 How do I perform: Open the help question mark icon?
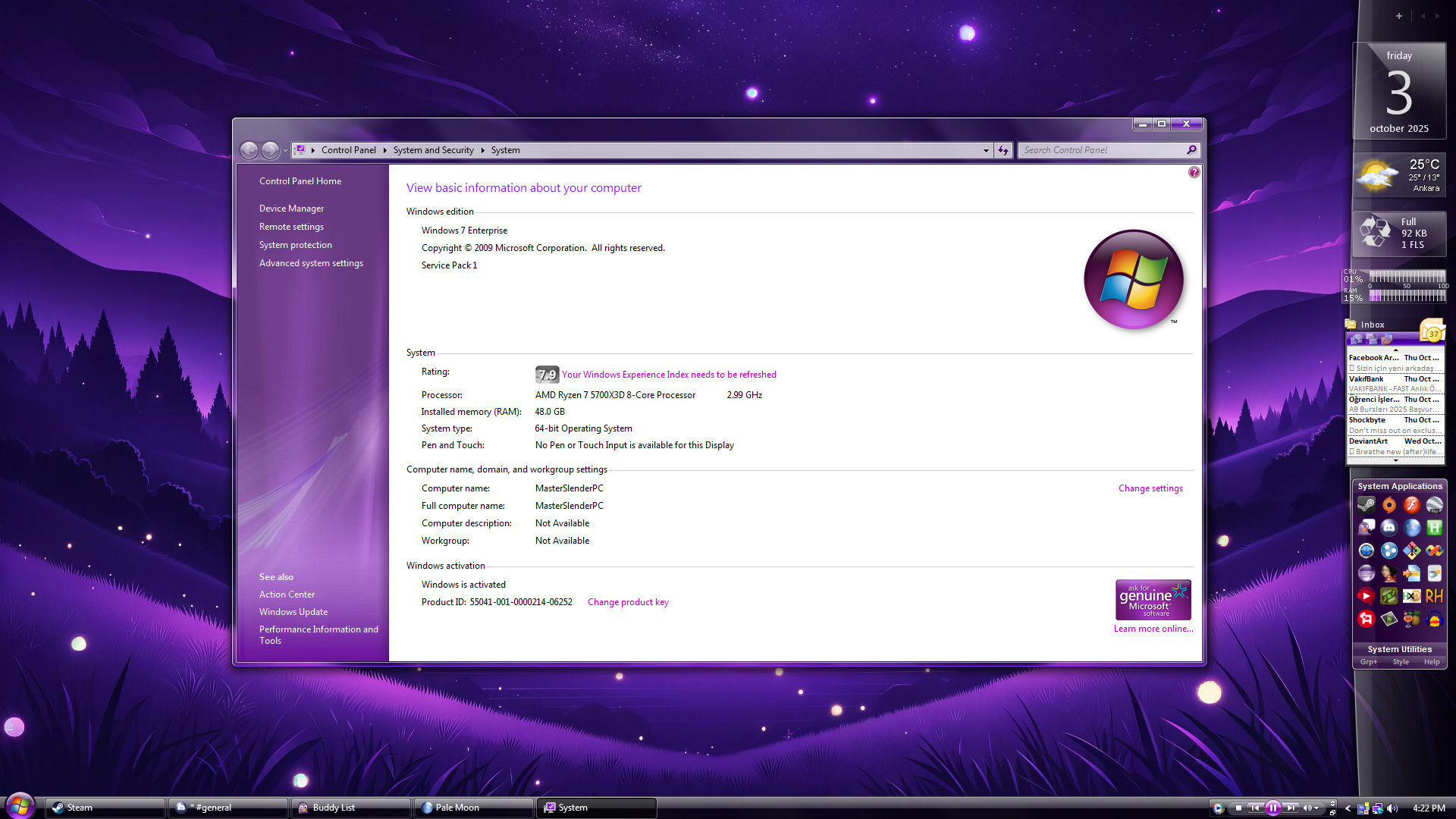1194,172
